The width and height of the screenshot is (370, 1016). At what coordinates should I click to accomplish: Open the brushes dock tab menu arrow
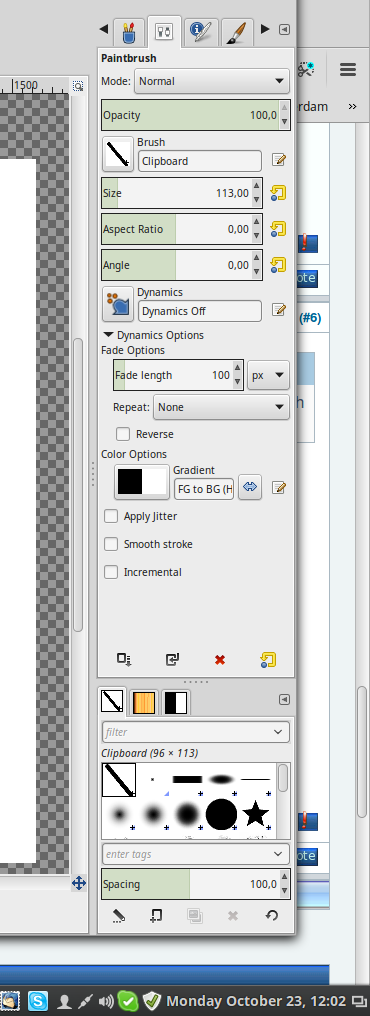pyautogui.click(x=284, y=700)
